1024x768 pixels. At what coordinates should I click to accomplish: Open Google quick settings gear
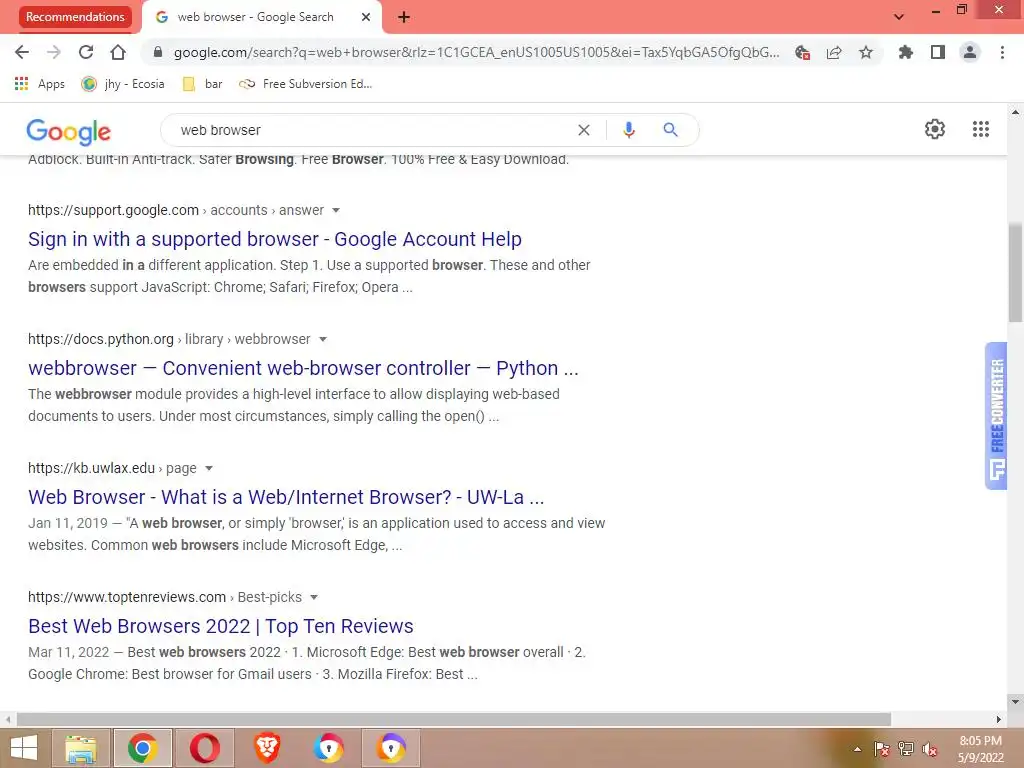[x=935, y=129]
